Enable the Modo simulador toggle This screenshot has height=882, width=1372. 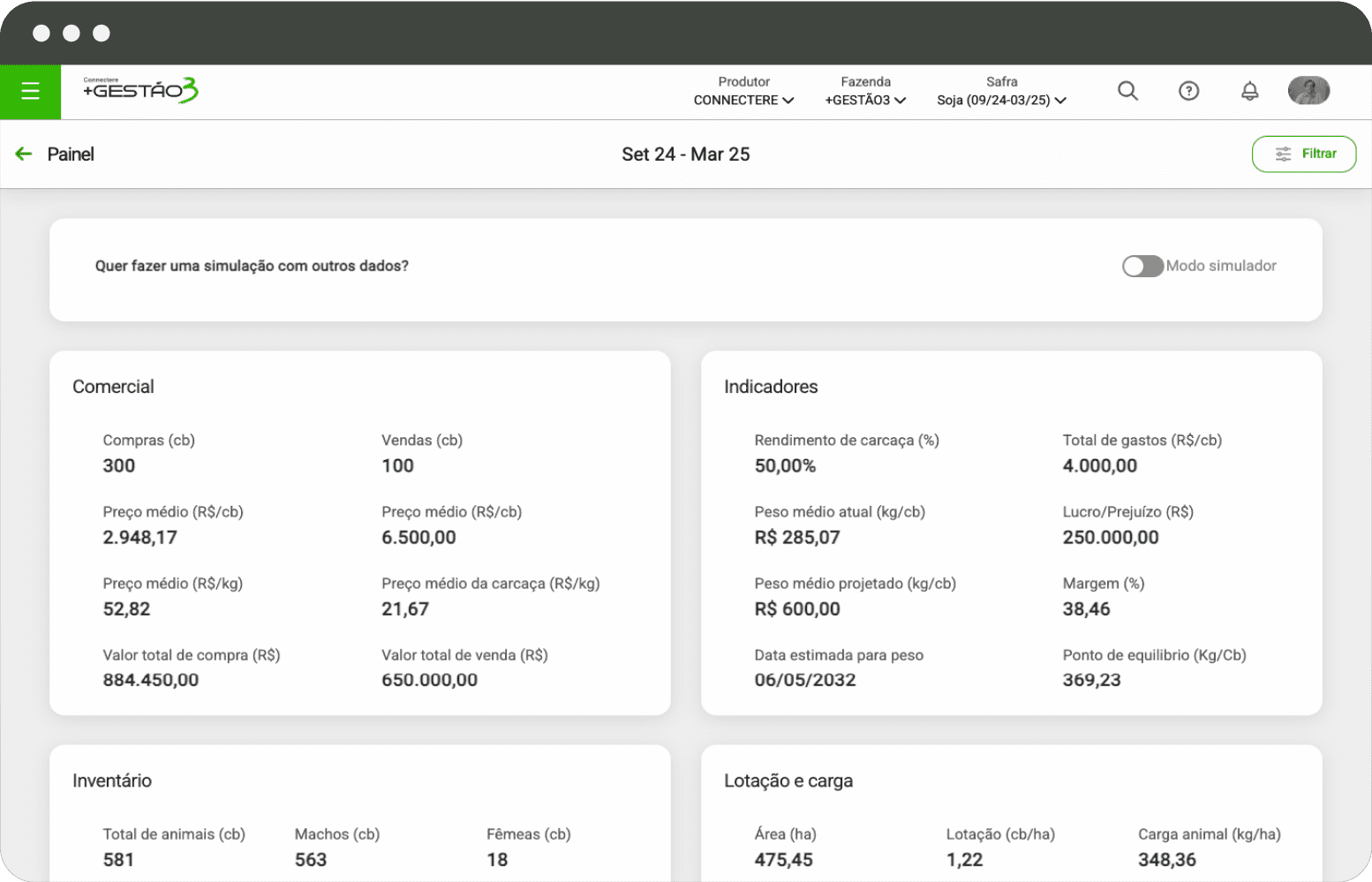pyautogui.click(x=1142, y=267)
